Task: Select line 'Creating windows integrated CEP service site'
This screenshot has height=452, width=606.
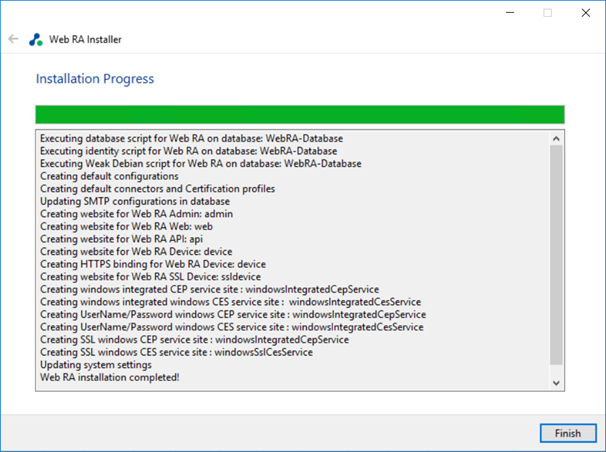Action: 209,289
